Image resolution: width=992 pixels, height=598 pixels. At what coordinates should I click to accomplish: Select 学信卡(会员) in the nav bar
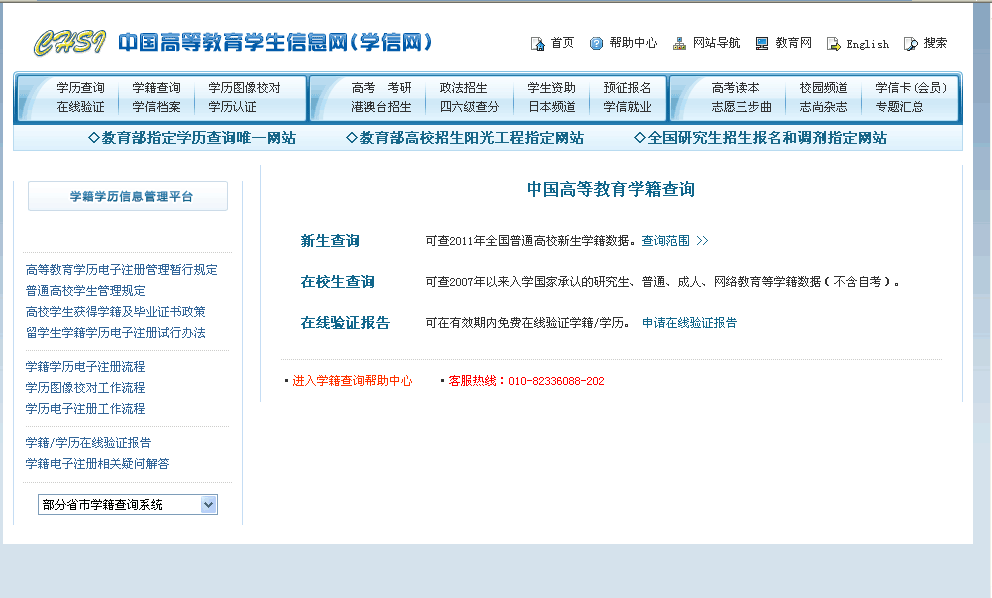coord(911,87)
